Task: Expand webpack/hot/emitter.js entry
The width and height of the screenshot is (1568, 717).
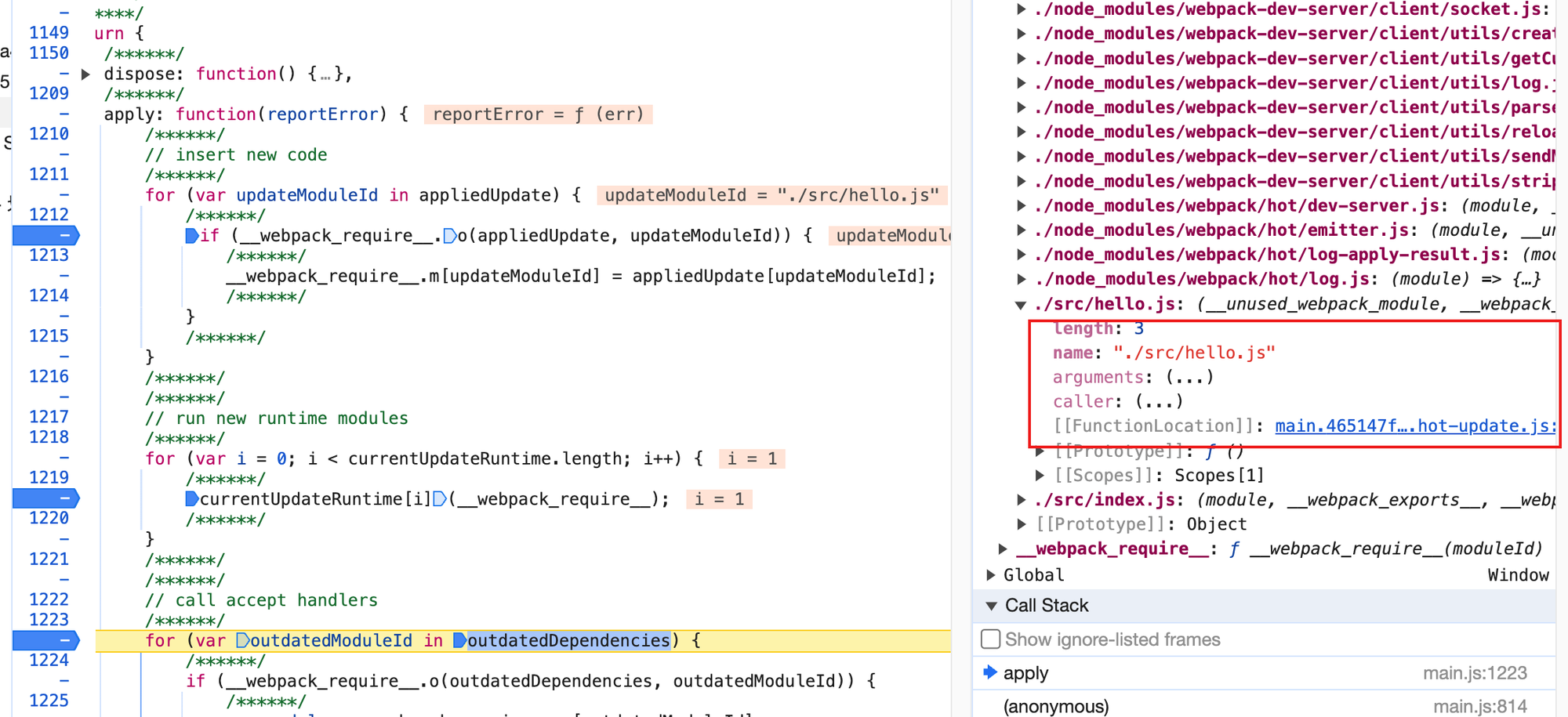Action: click(x=1021, y=230)
